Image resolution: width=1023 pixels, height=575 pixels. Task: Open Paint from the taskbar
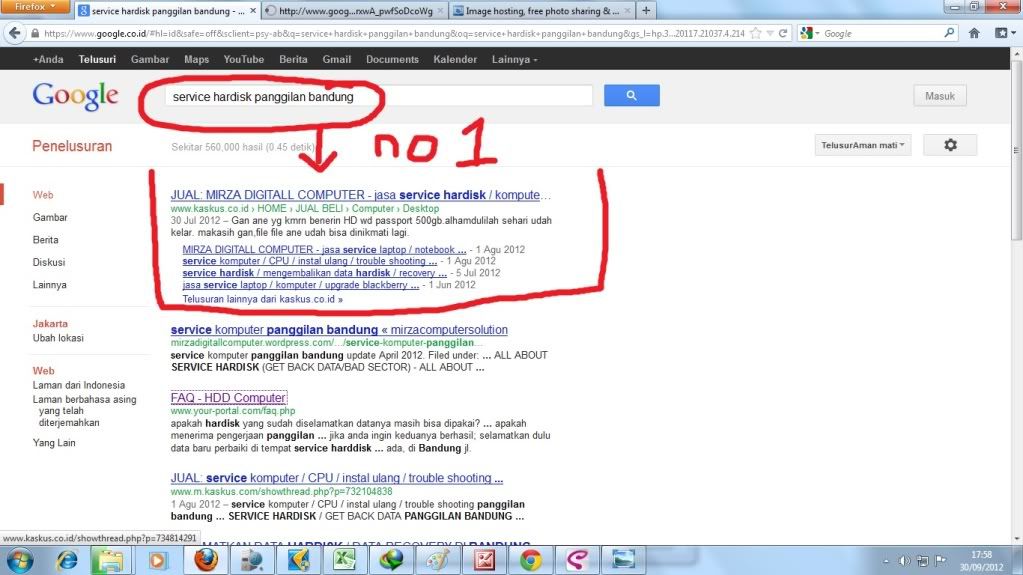click(438, 561)
